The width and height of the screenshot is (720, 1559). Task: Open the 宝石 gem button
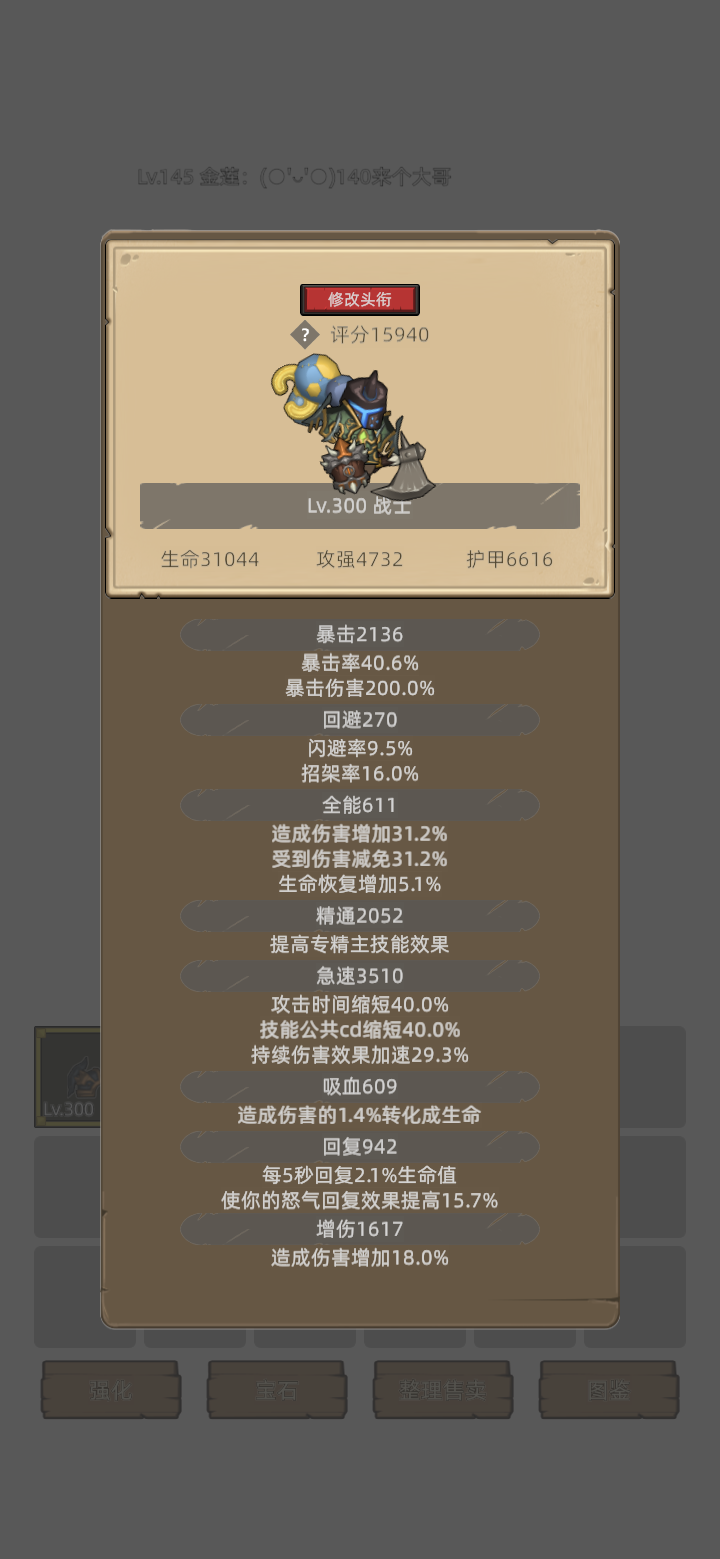click(277, 1389)
